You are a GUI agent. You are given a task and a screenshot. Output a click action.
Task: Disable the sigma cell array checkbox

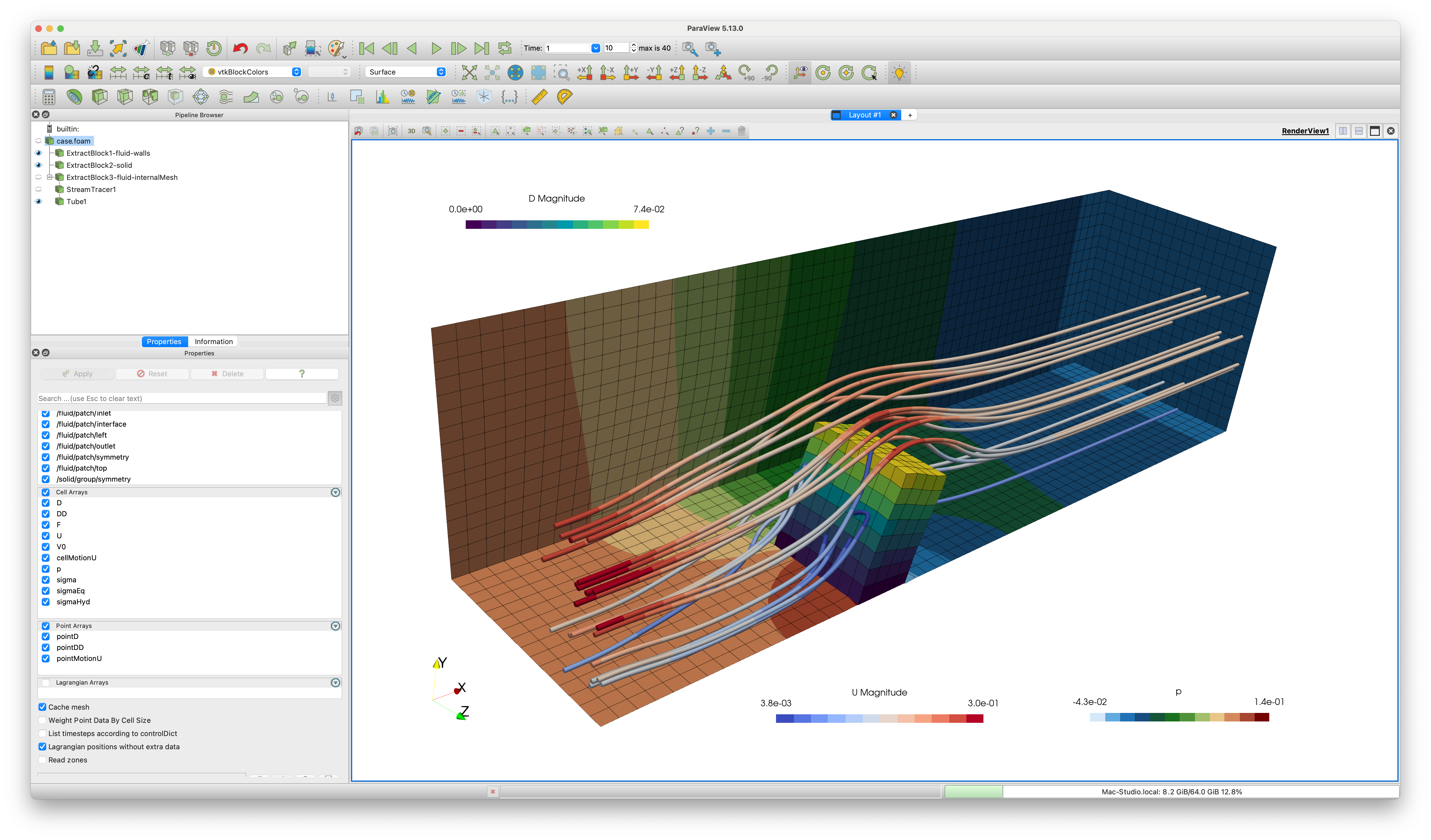click(x=46, y=580)
